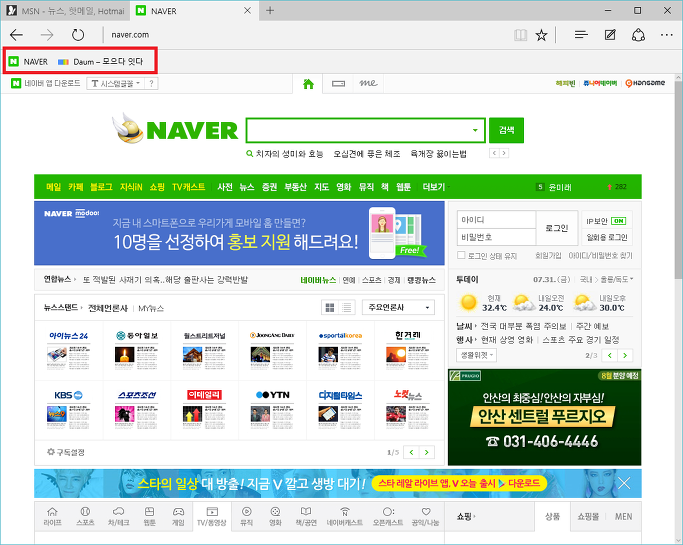
Task: Close the blue V app banner
Action: 624,483
